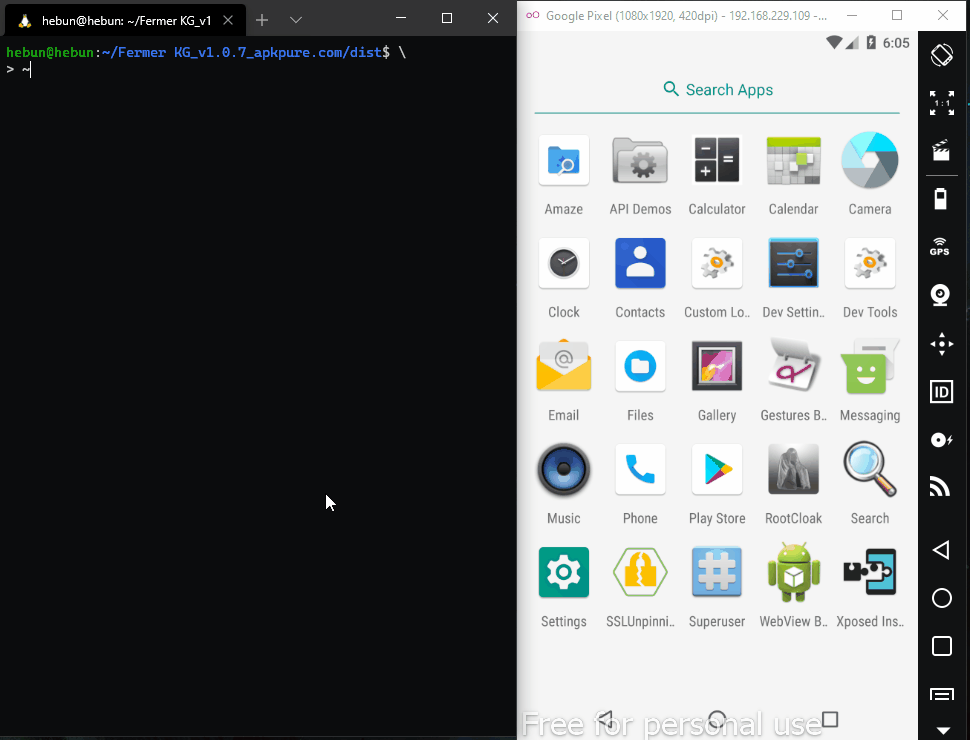Screen dimensions: 970x740
Task: Open a new terminal tab
Action: pyautogui.click(x=262, y=19)
